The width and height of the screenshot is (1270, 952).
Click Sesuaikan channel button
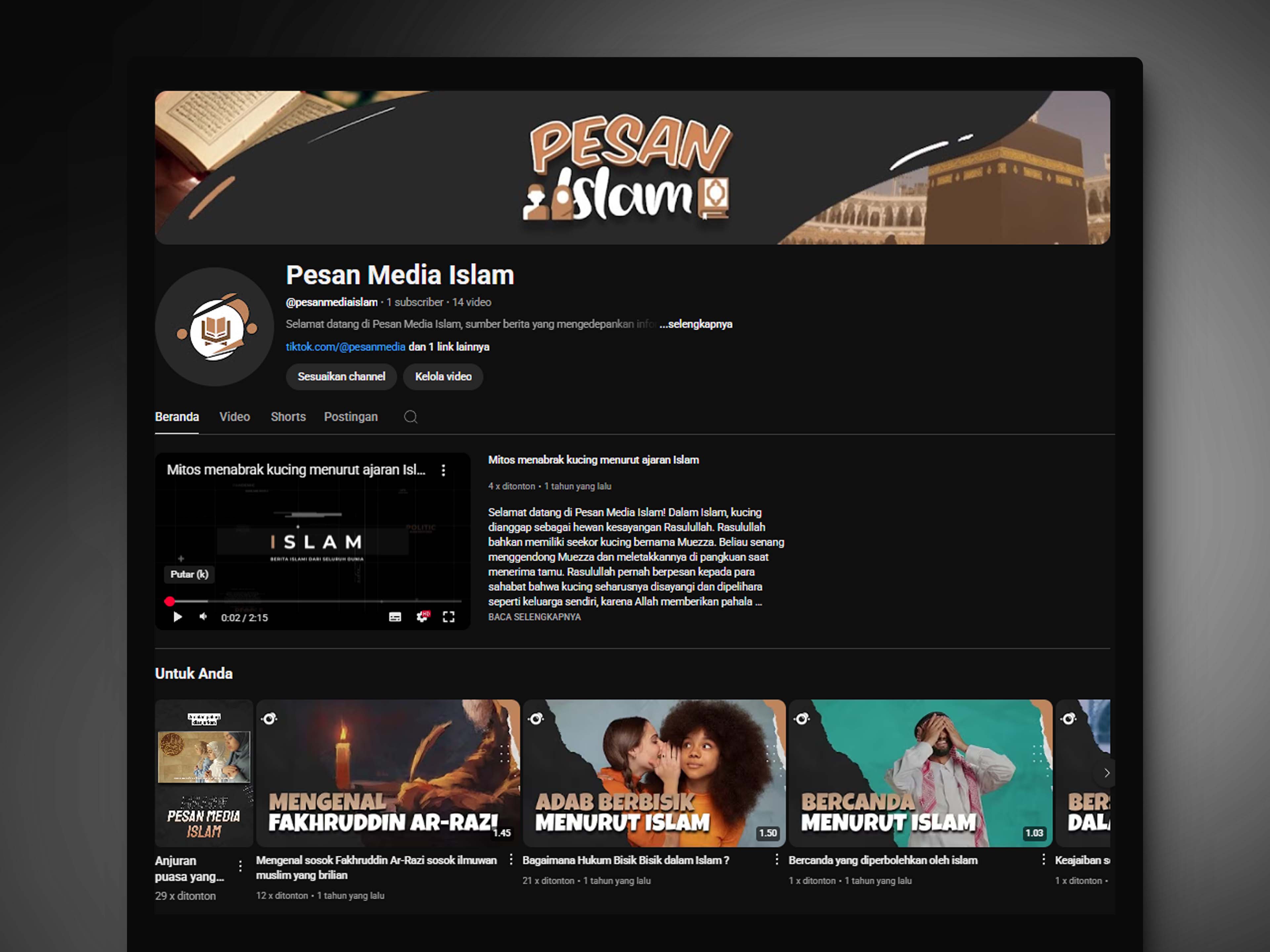(341, 377)
